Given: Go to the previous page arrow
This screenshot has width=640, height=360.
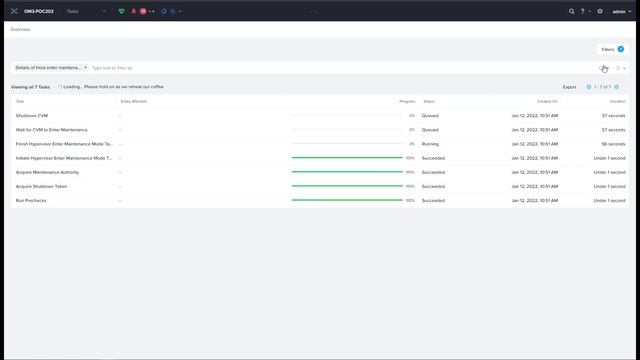Looking at the screenshot, I should 589,87.
